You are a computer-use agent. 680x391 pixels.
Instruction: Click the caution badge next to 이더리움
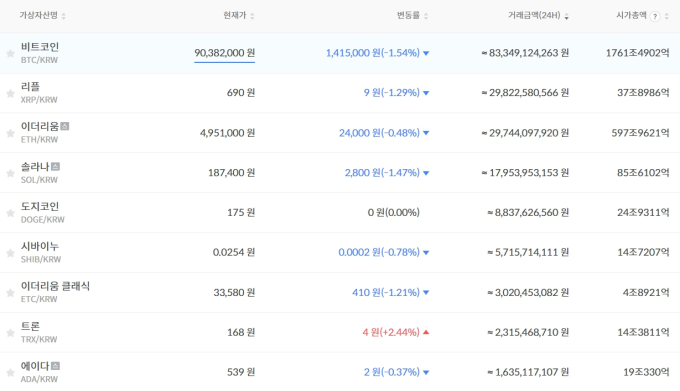pyautogui.click(x=65, y=126)
